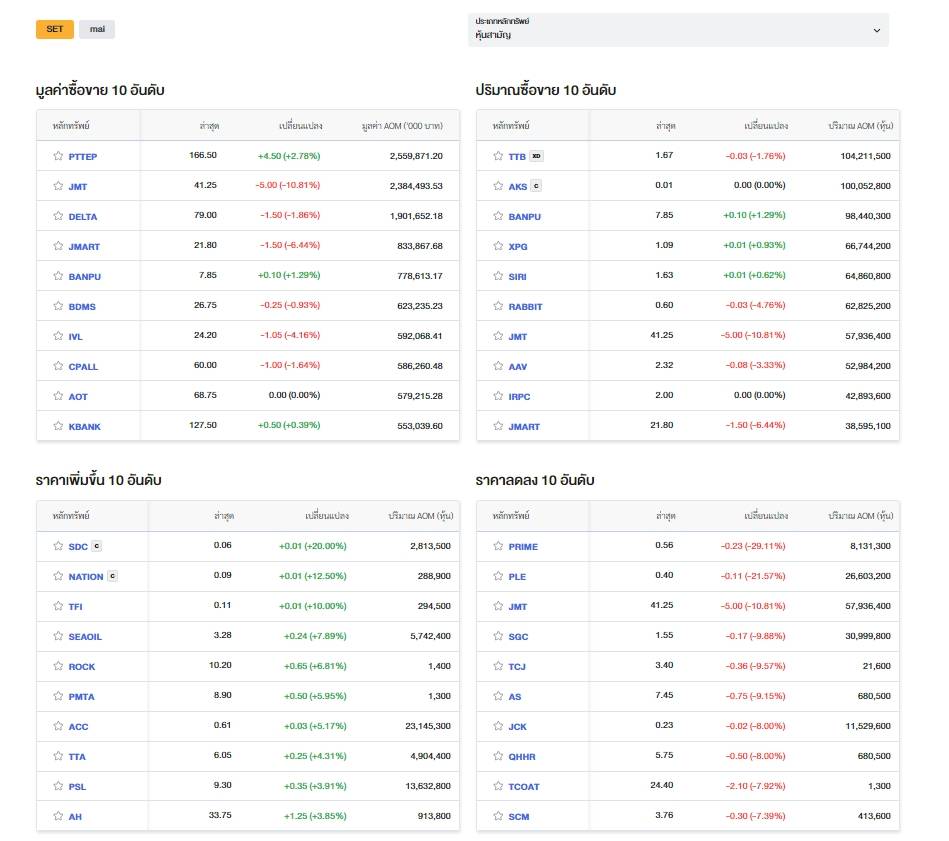The image size is (949, 841).
Task: Click the ปริมาณซื้อขาย 10 อันดับ heading
Action: 546,90
